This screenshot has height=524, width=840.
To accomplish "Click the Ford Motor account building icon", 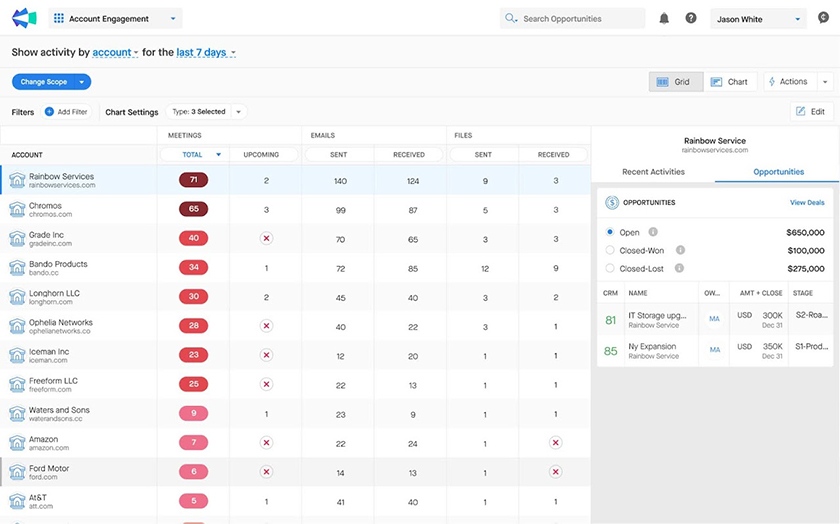I will pyautogui.click(x=17, y=472).
